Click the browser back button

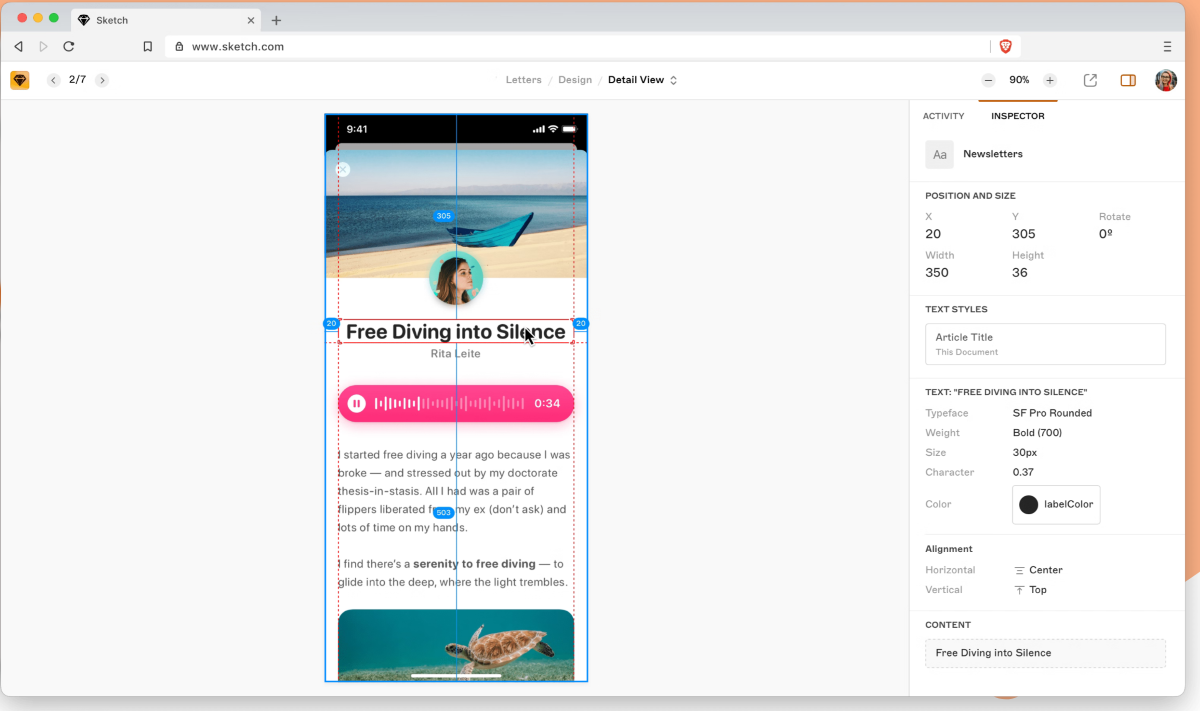click(x=18, y=46)
